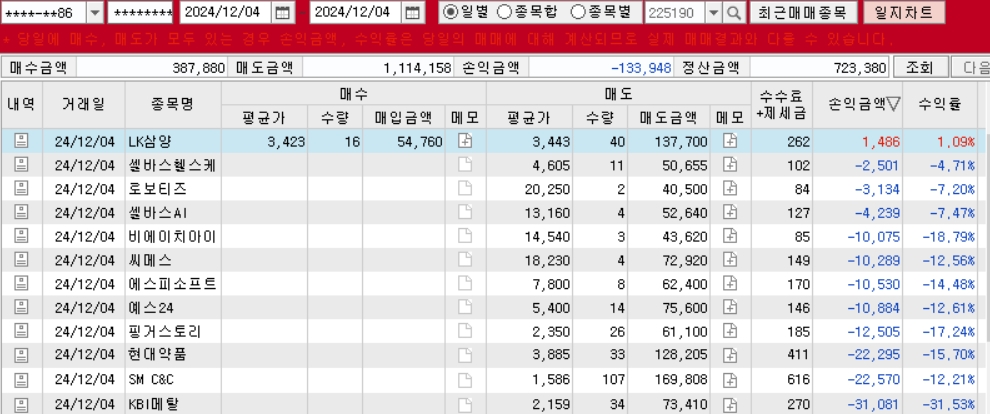Add sell memo for 에스피소프트
Screen dimensions: 990x414
coord(730,284)
